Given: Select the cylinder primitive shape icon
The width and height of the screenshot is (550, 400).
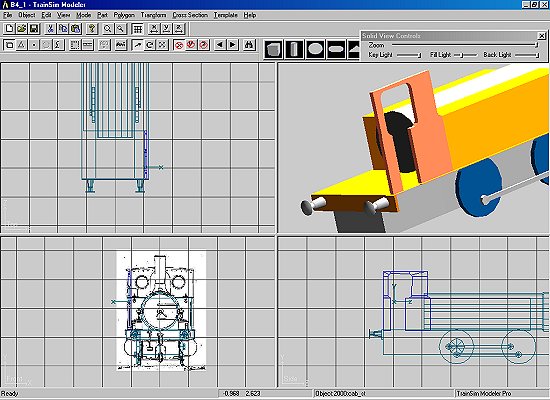Looking at the screenshot, I should [294, 49].
